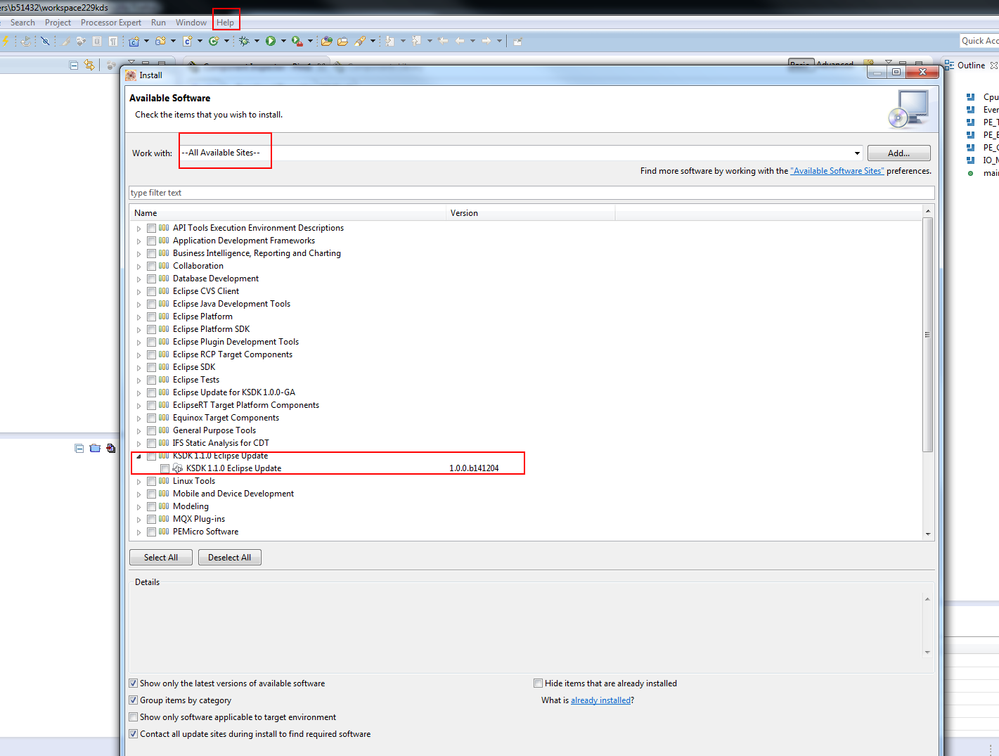Viewport: 999px width, 756px height.
Task: Check the MQX Plug-ins category checkbox
Action: 152,519
